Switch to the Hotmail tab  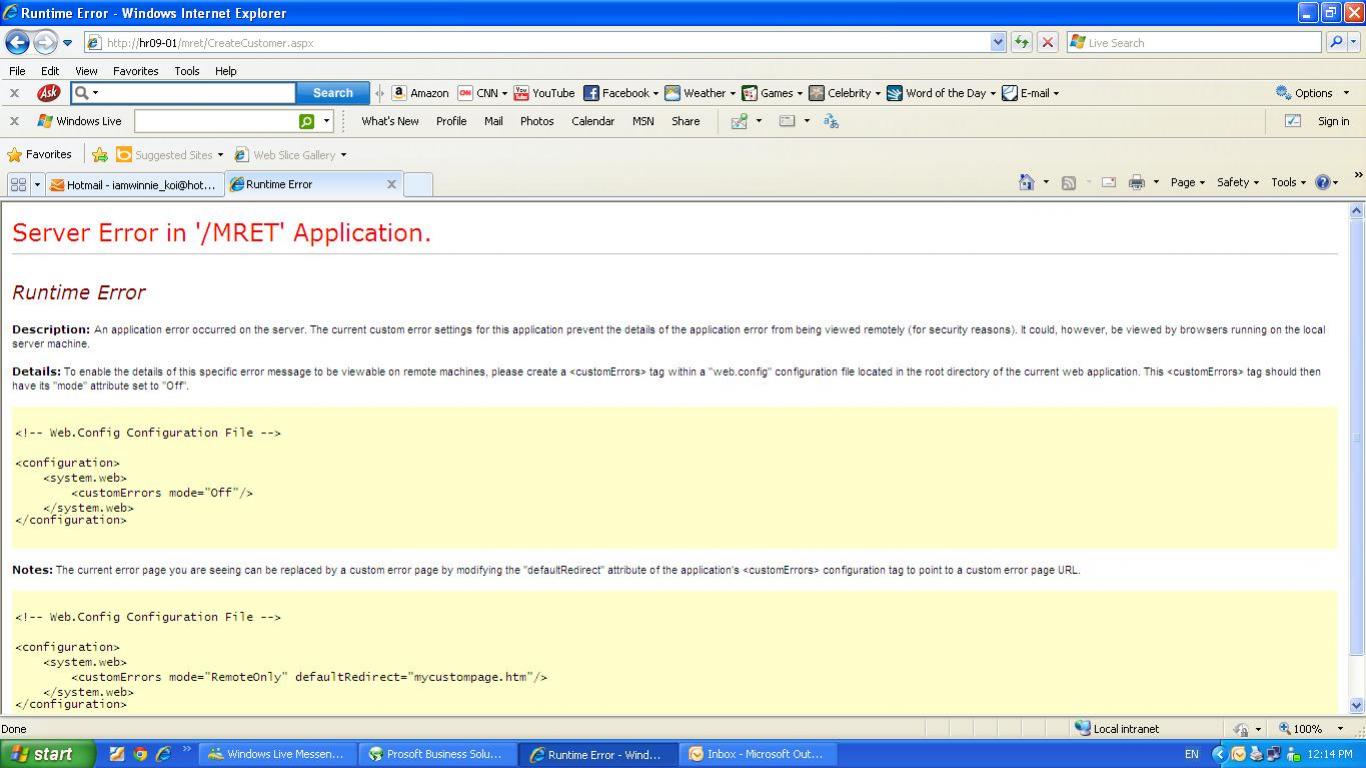(134, 184)
